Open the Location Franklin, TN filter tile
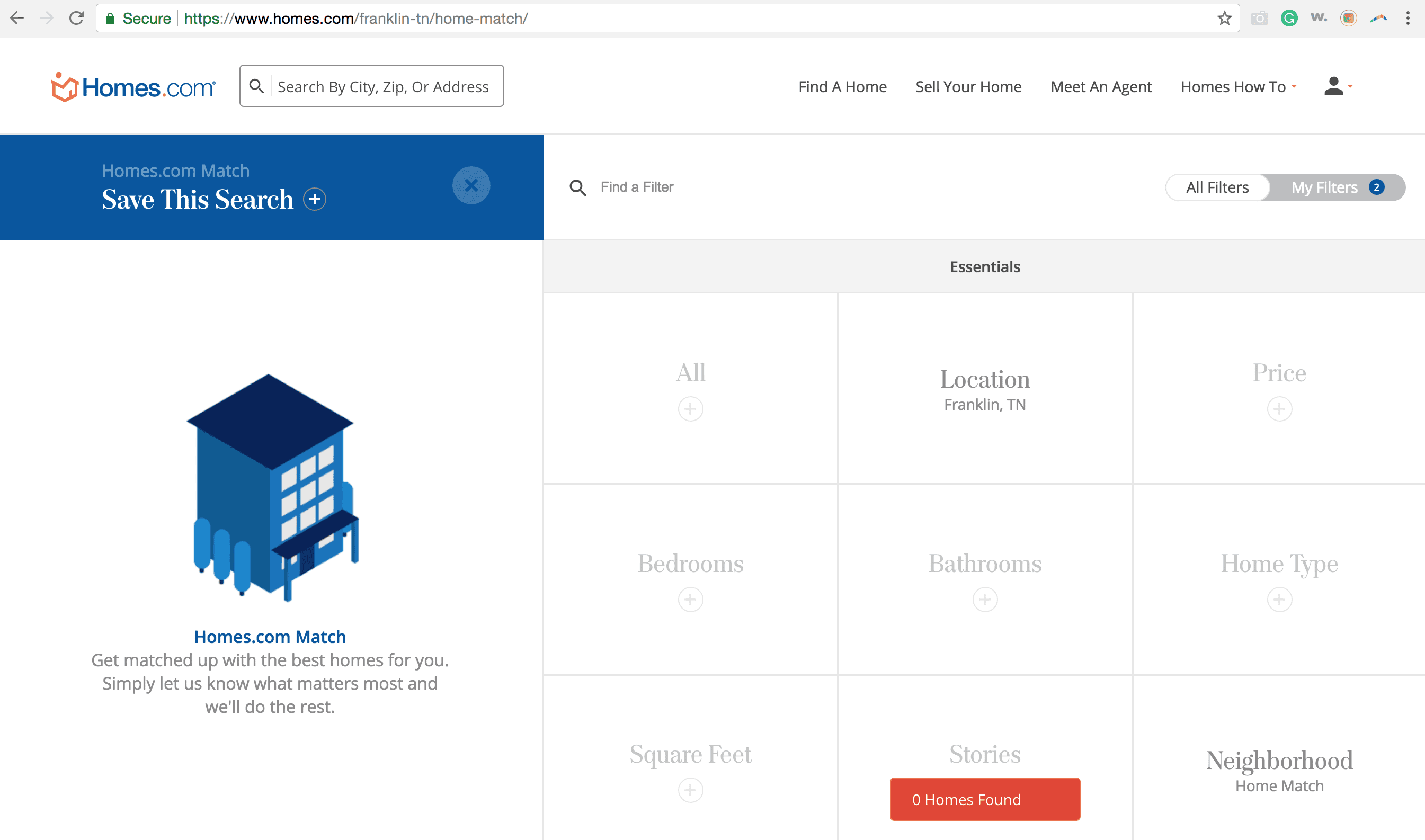Screen dimensions: 1425x840 985,388
